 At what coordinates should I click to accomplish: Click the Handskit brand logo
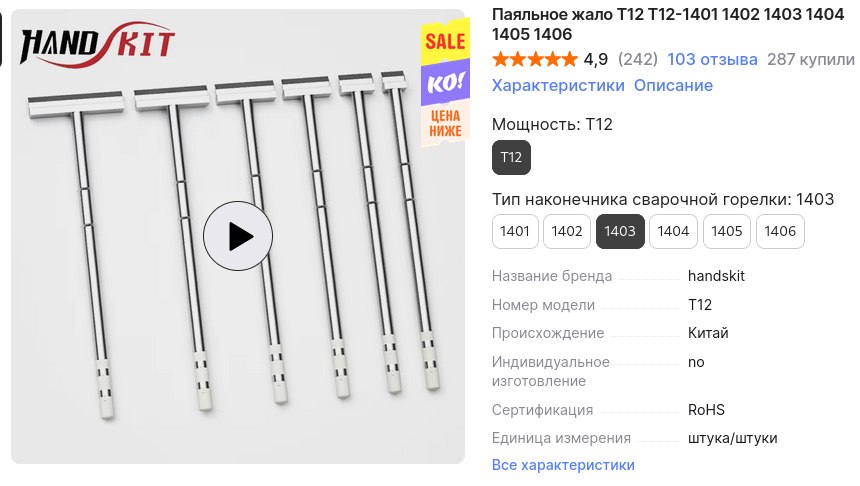(x=97, y=45)
